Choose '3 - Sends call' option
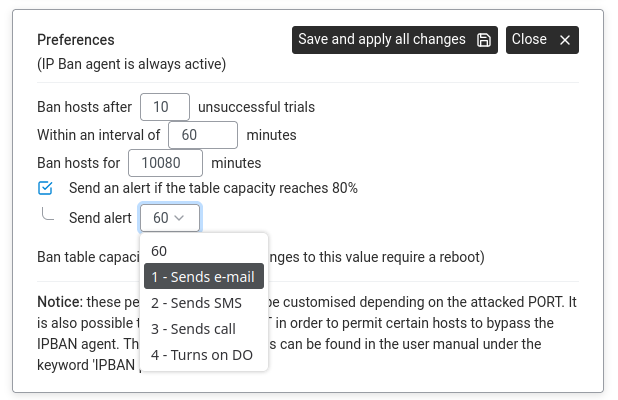The image size is (618, 400). [x=204, y=329]
